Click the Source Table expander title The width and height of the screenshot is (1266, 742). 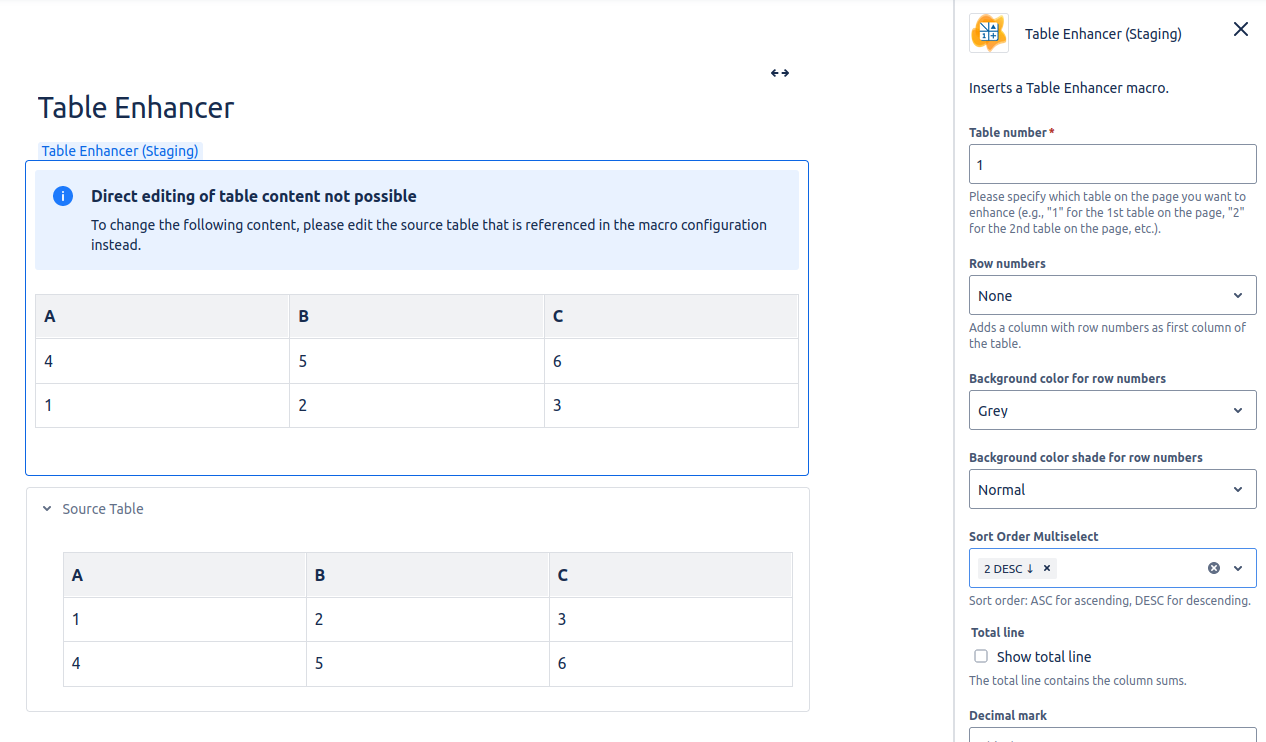(103, 509)
